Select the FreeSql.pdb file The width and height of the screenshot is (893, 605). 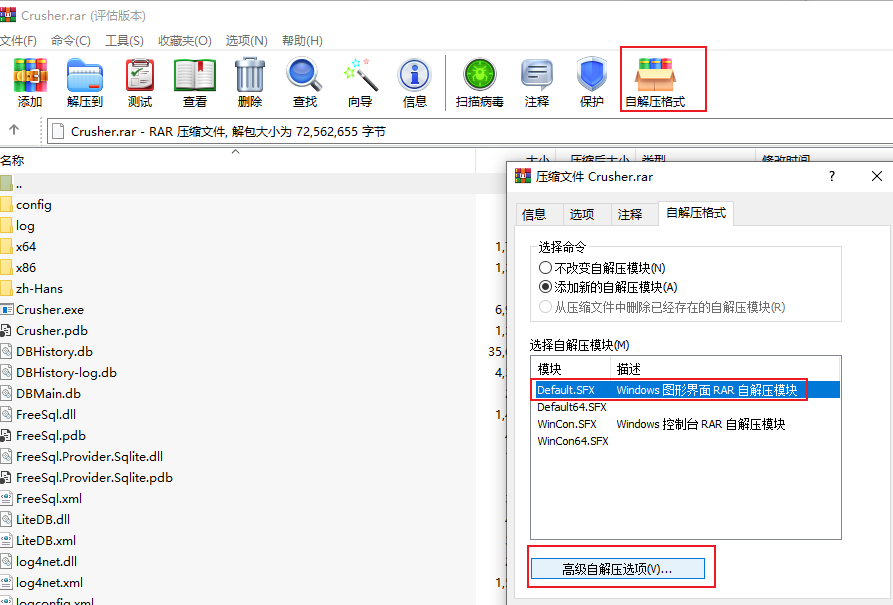coord(51,436)
